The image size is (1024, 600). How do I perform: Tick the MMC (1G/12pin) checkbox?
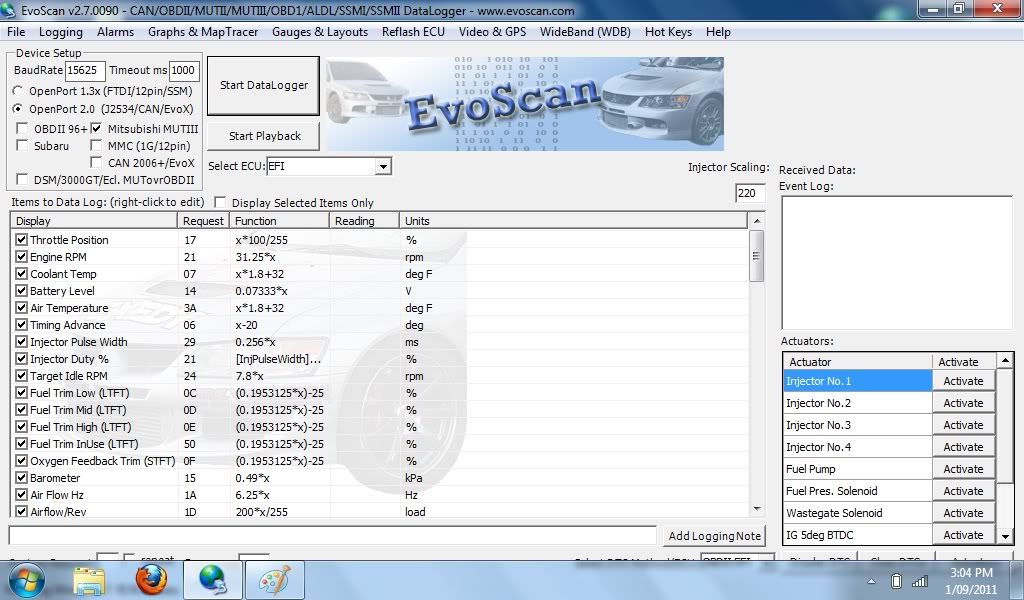[97, 145]
